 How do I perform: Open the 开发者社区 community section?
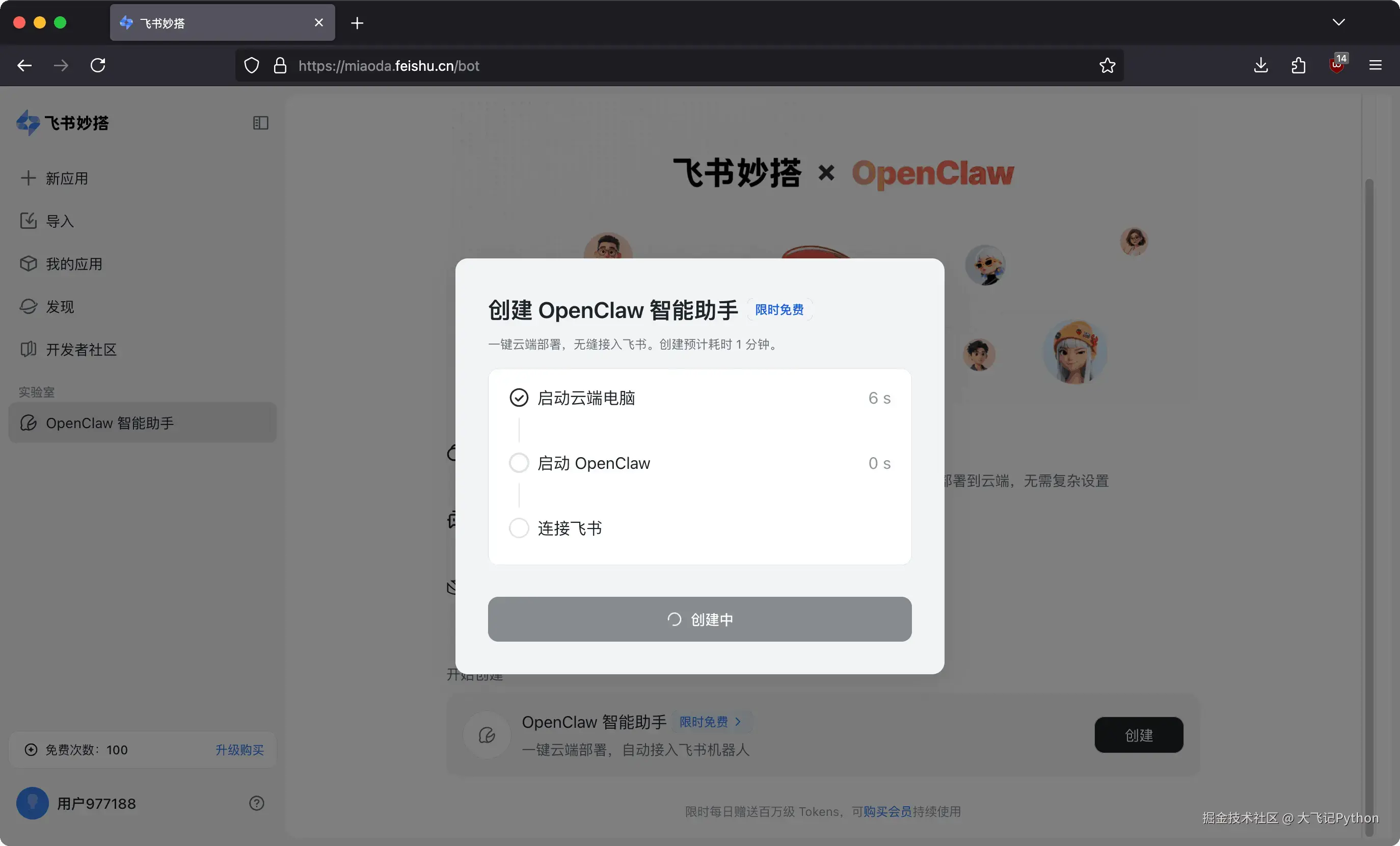[29, 350]
